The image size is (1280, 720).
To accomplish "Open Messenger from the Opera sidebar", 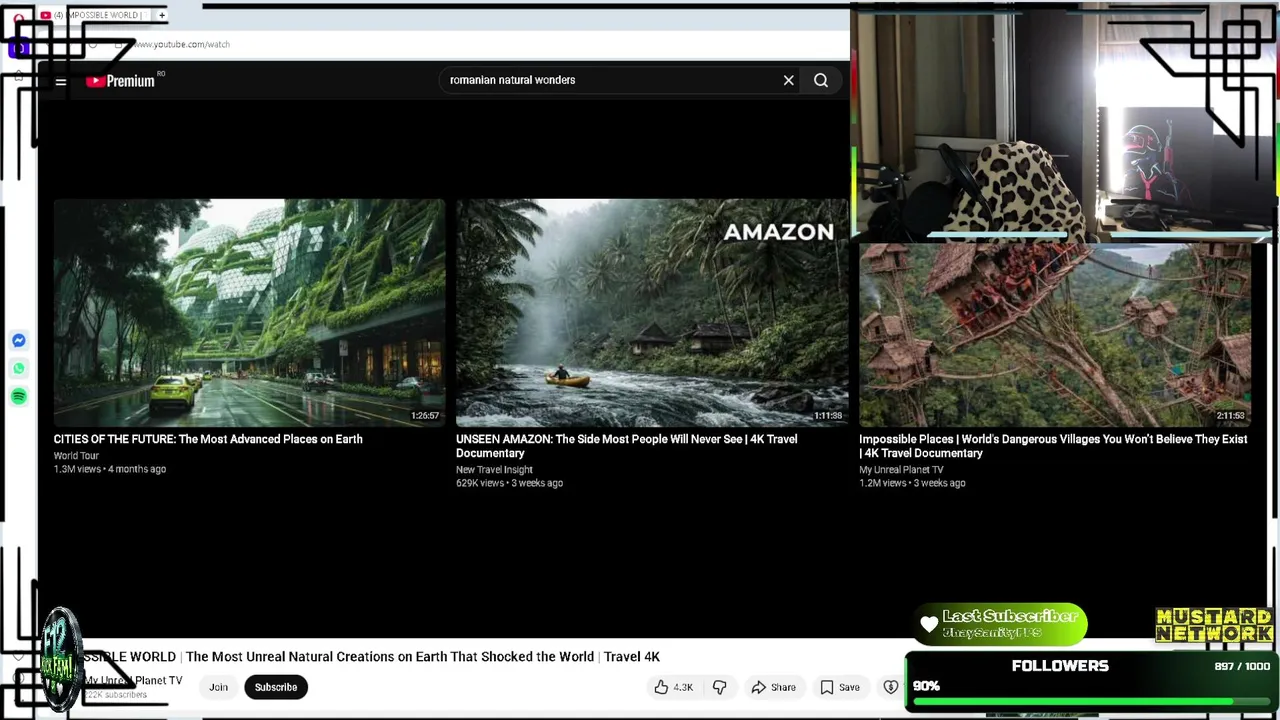I will click(19, 341).
